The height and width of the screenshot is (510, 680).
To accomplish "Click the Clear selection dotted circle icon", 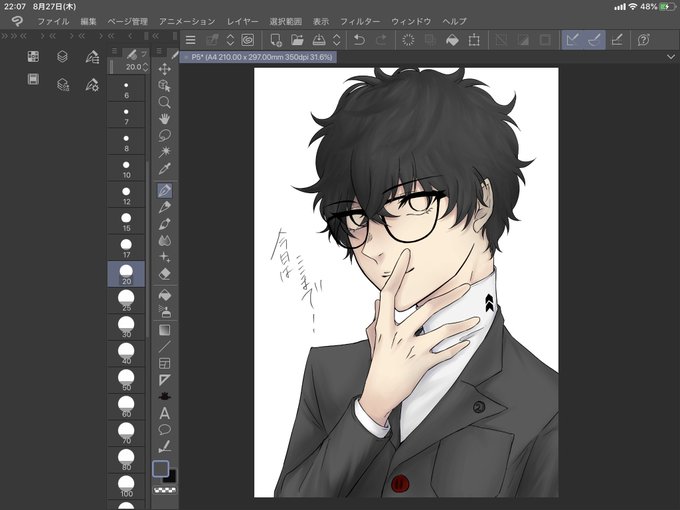I will (x=408, y=40).
